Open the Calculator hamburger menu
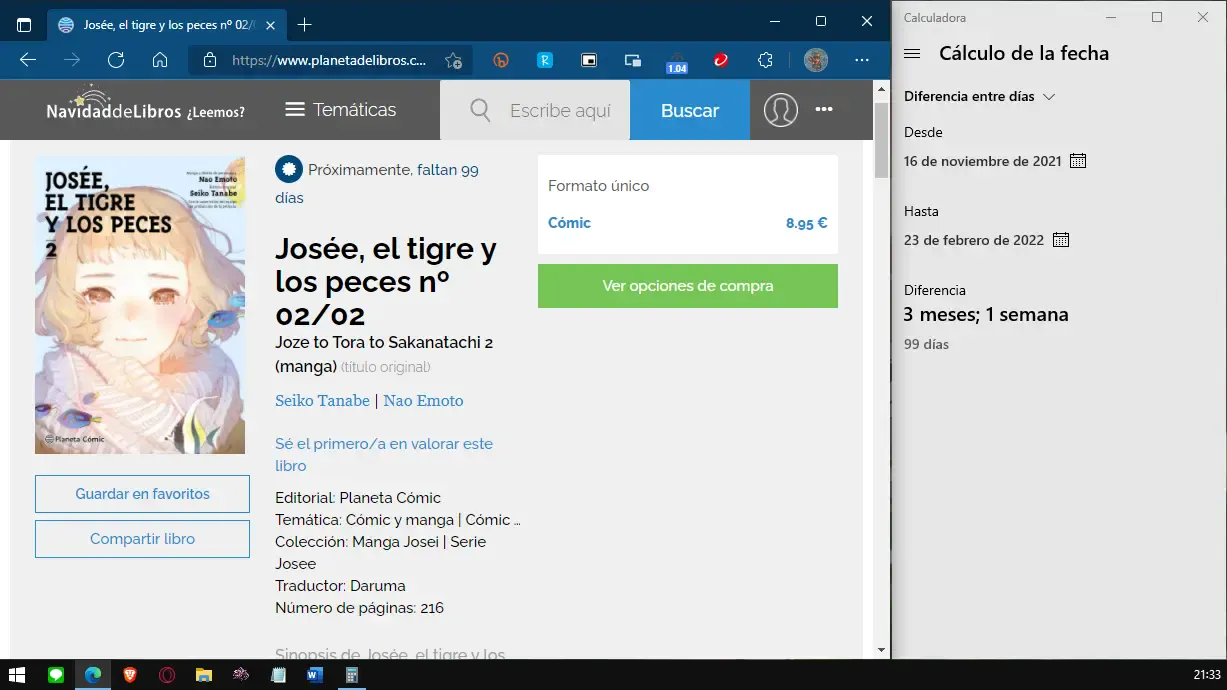 [911, 53]
